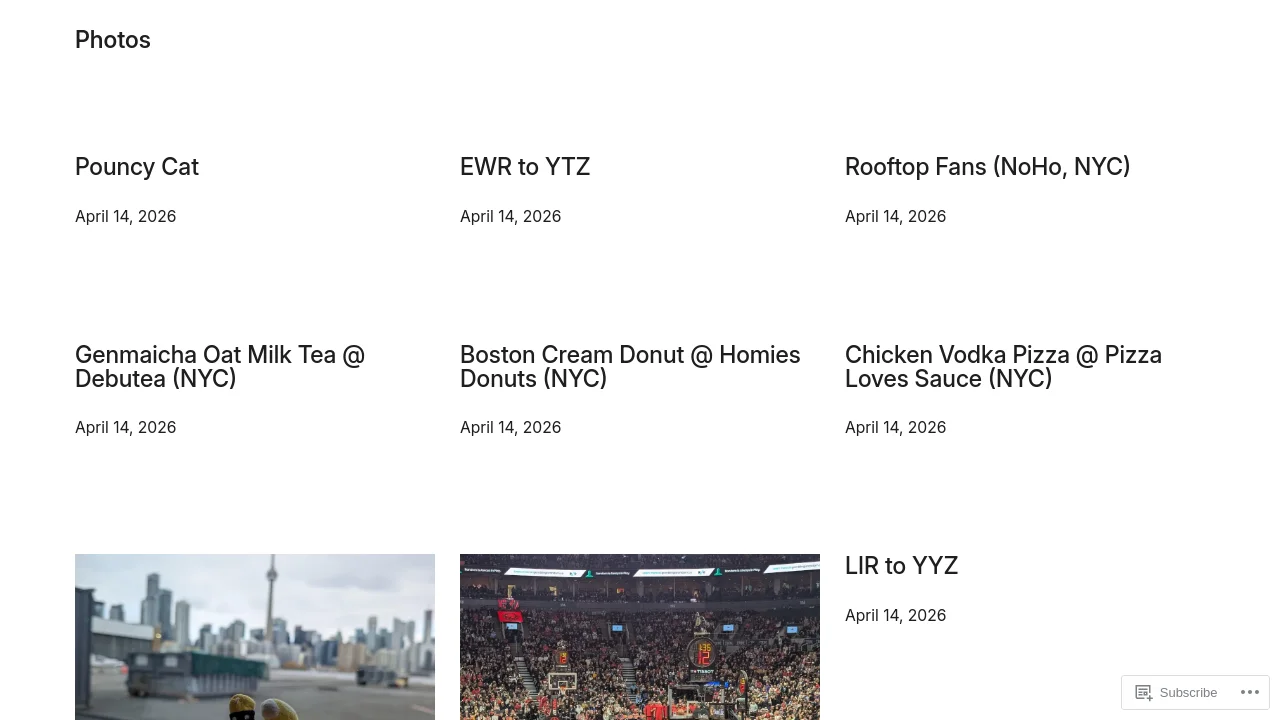
Task: Click the date under Genmaicha Oat Milk Tea
Action: tap(126, 427)
